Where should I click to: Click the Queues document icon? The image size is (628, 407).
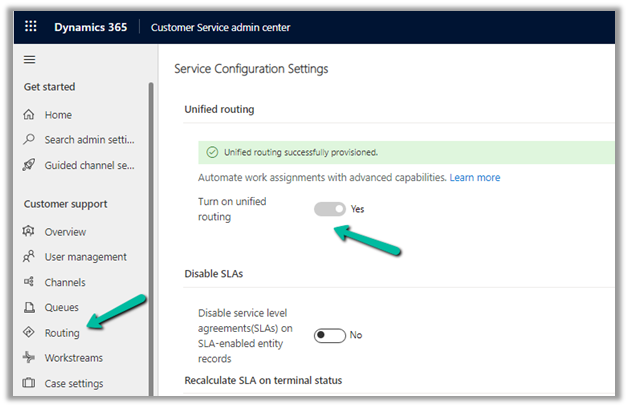(29, 308)
